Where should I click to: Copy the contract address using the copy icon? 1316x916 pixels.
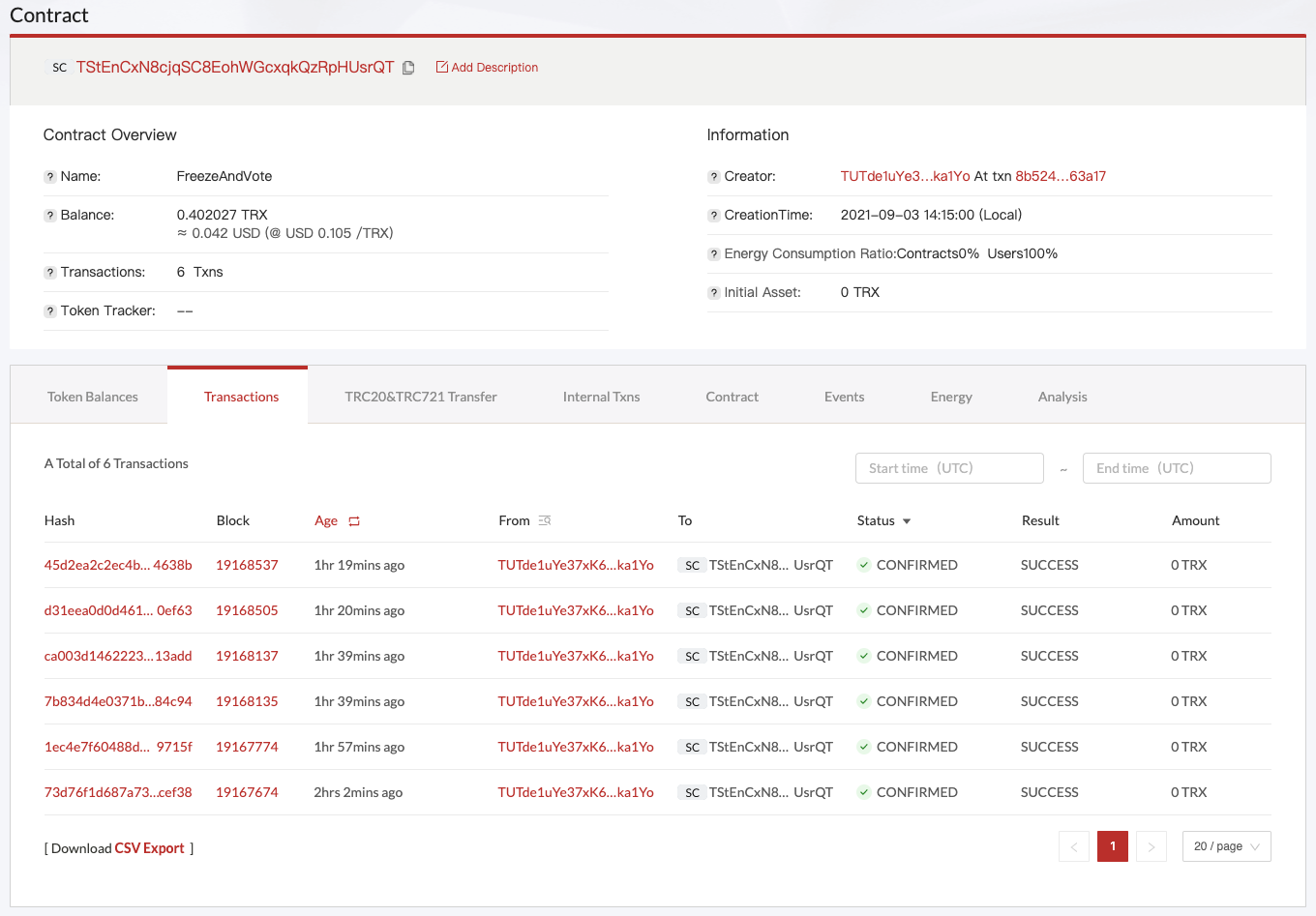point(407,68)
